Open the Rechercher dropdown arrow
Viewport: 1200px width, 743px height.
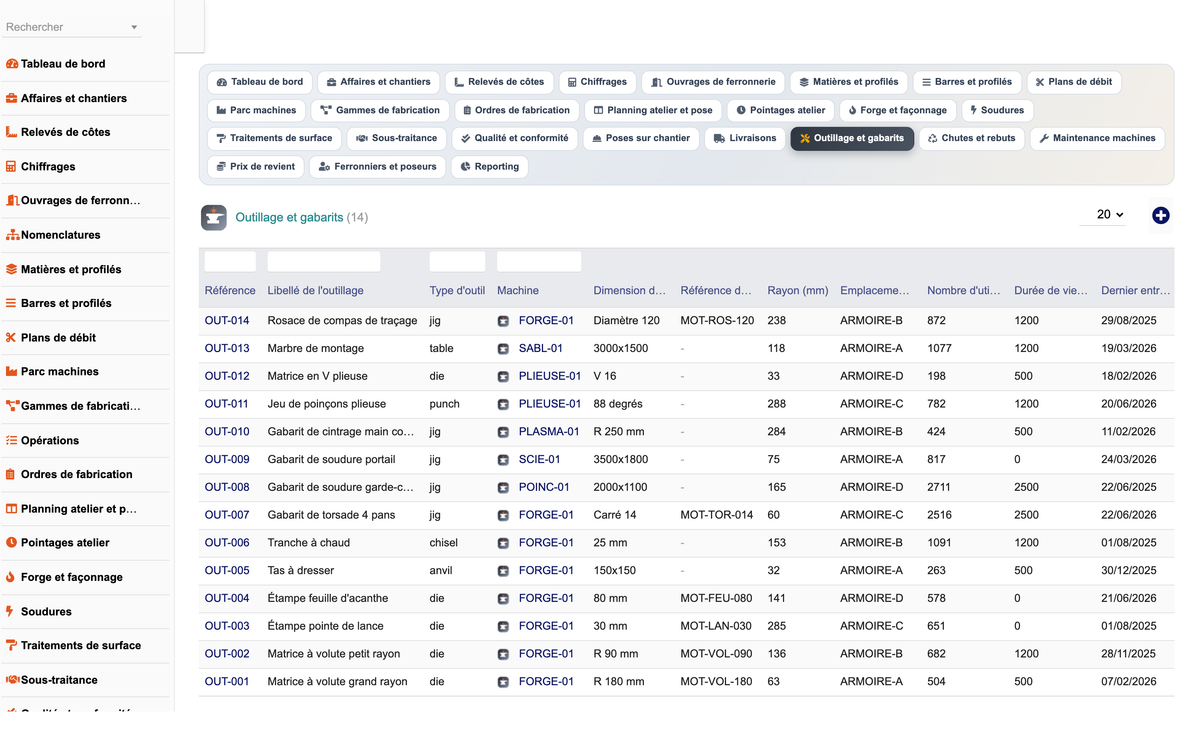pos(134,28)
